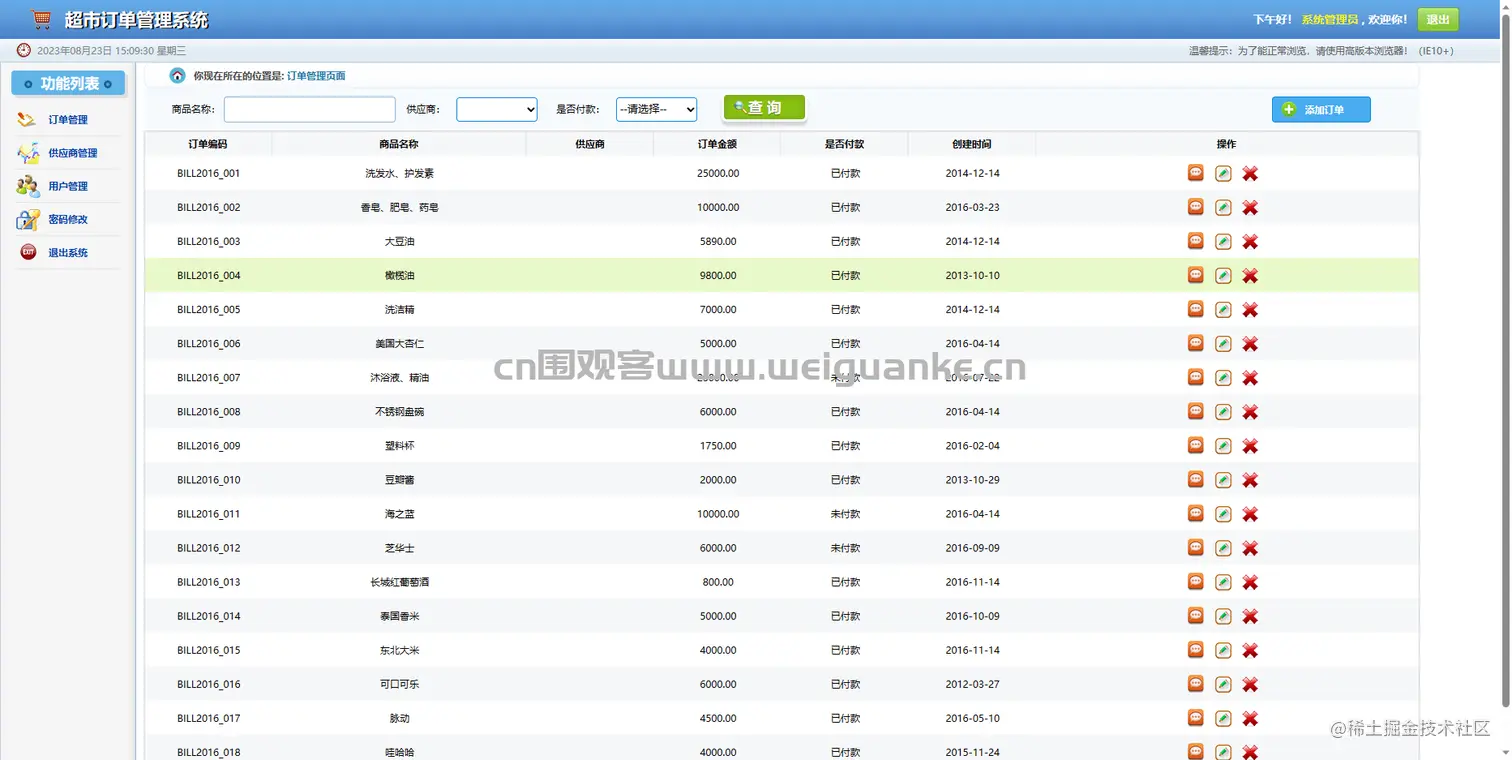Delete order BILL2016_016 with red X

(x=1250, y=685)
